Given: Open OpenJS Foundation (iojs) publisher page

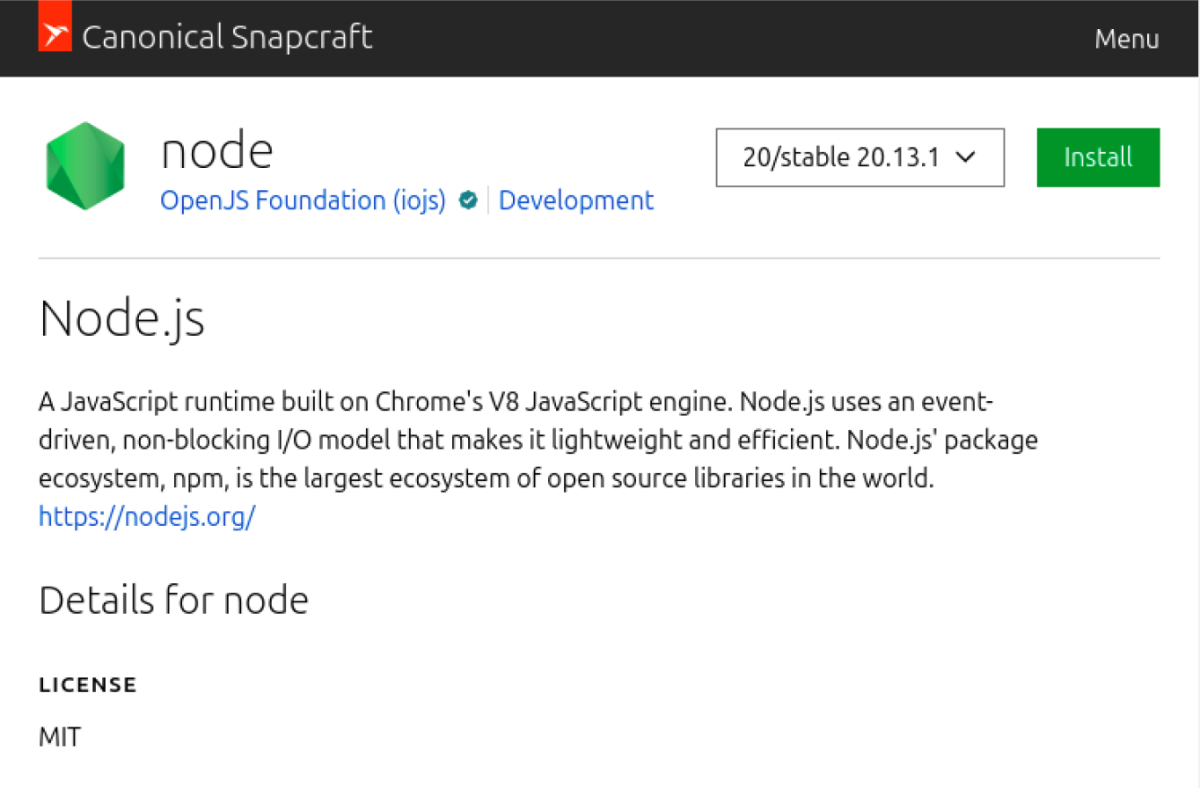Looking at the screenshot, I should click(x=303, y=201).
